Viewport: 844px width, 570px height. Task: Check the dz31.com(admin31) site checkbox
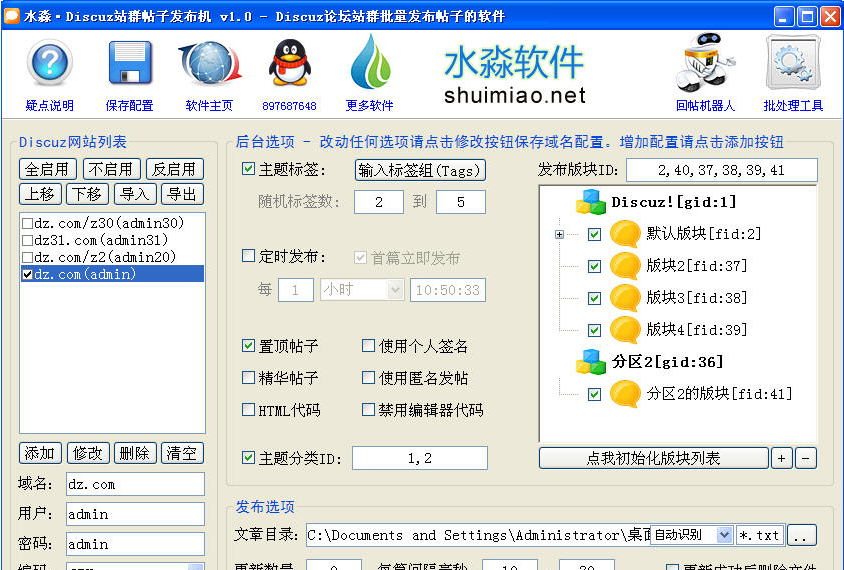27,240
